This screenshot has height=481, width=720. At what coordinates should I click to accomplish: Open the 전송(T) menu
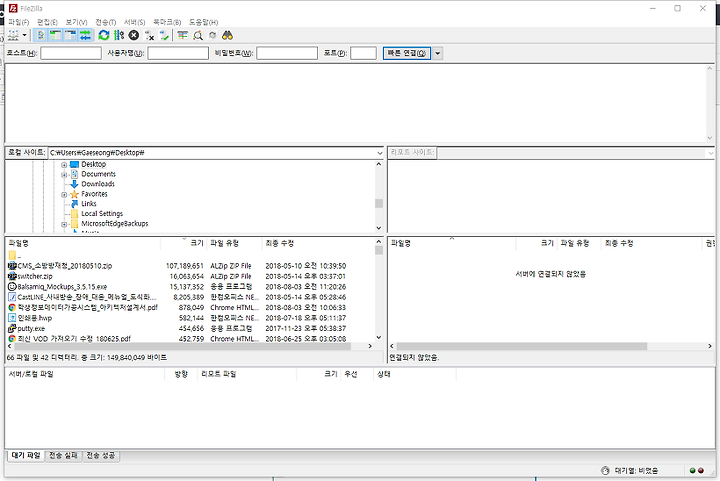pyautogui.click(x=106, y=22)
